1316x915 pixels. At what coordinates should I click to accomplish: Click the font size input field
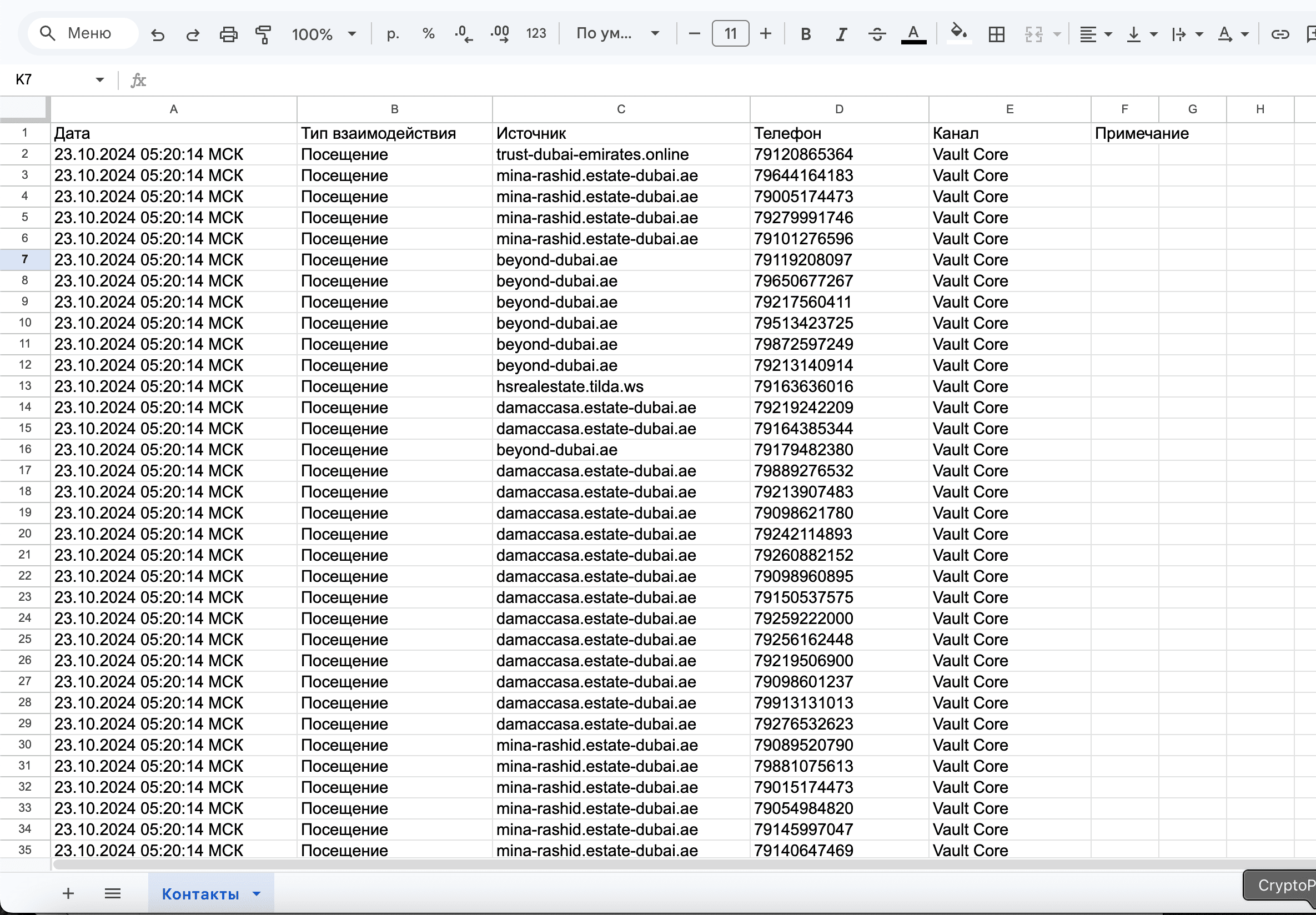730,34
